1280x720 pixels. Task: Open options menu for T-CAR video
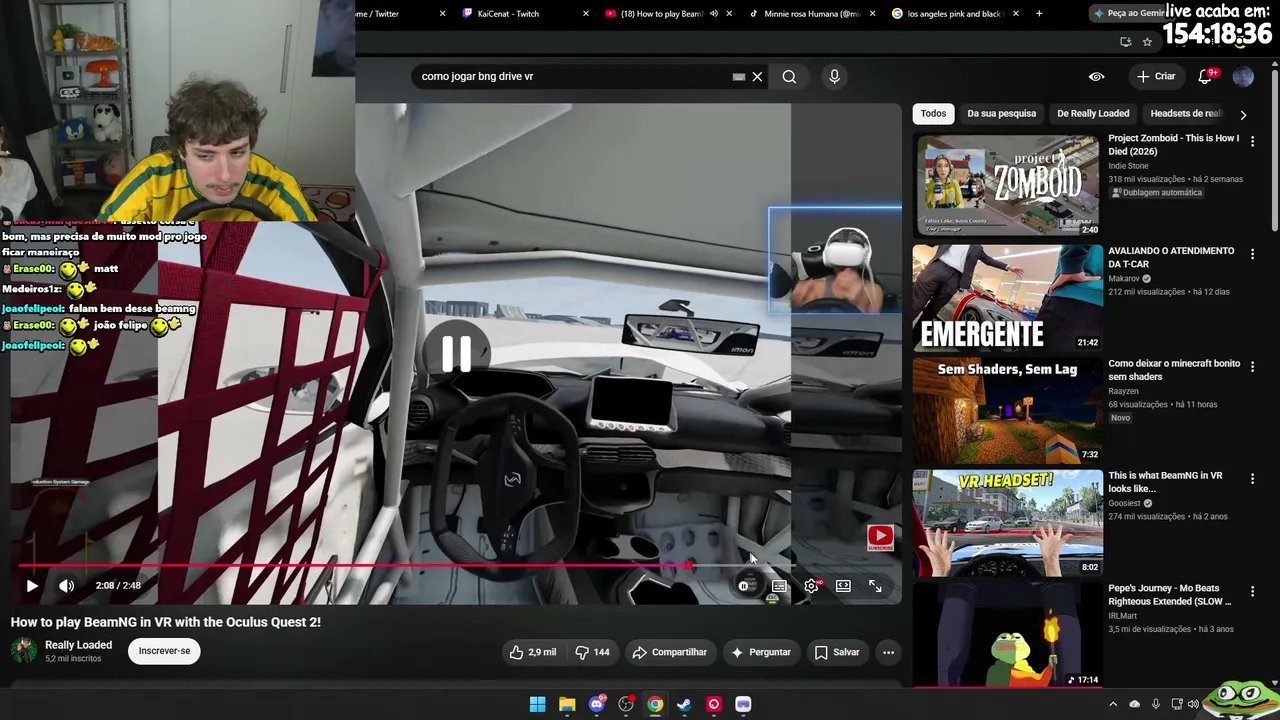tap(1252, 255)
